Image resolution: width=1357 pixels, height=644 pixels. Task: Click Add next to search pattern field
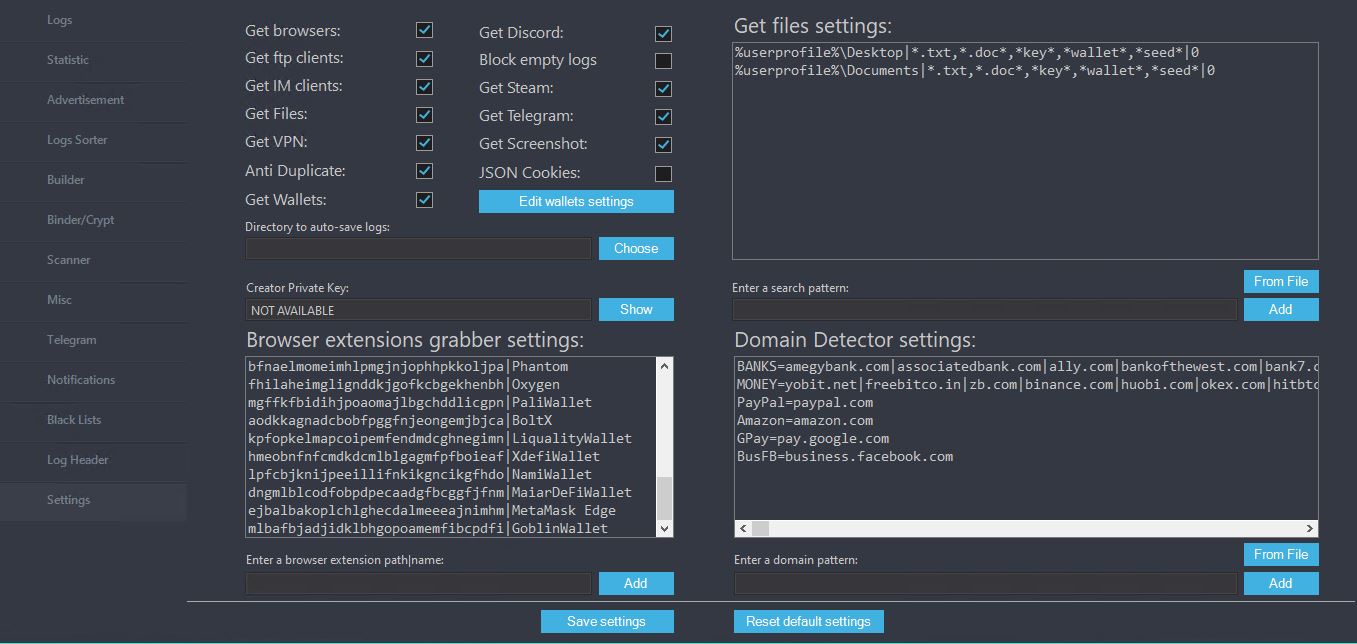1281,309
